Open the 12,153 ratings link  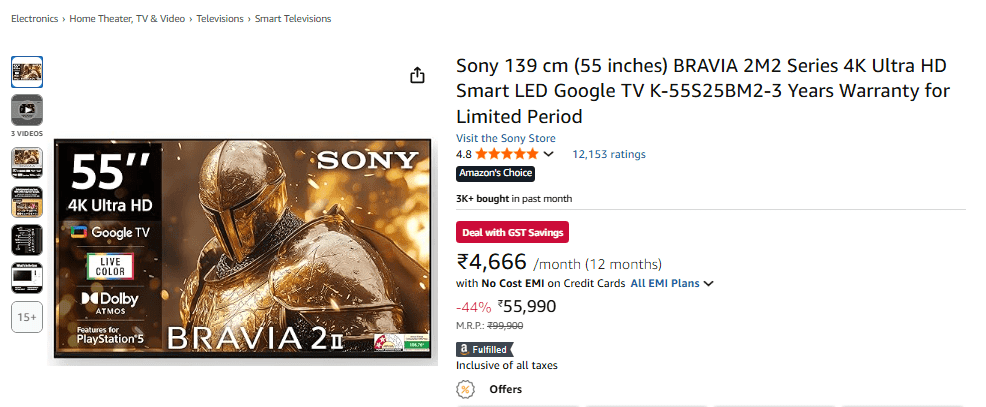click(608, 154)
